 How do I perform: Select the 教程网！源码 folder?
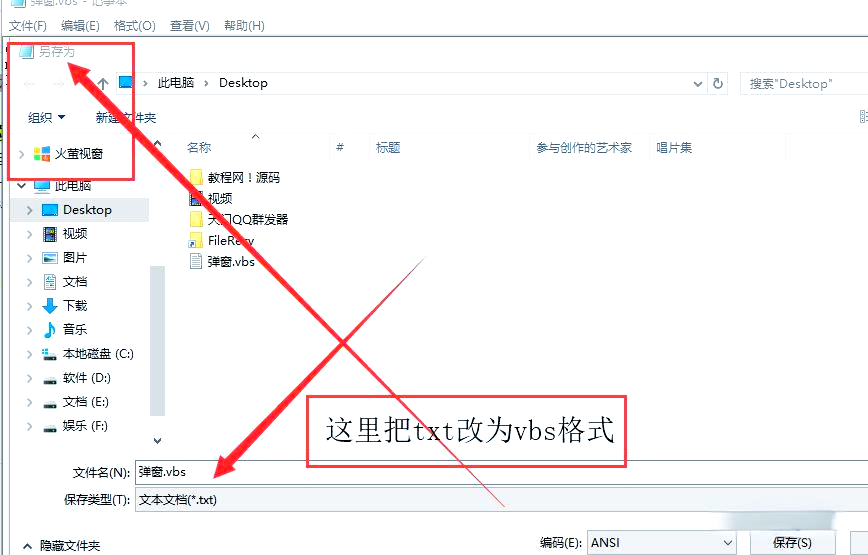(x=235, y=178)
